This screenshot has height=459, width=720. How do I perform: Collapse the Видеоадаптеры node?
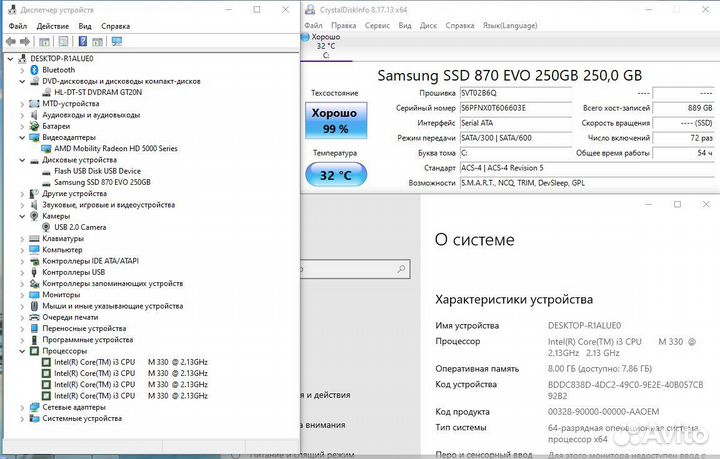click(x=22, y=137)
